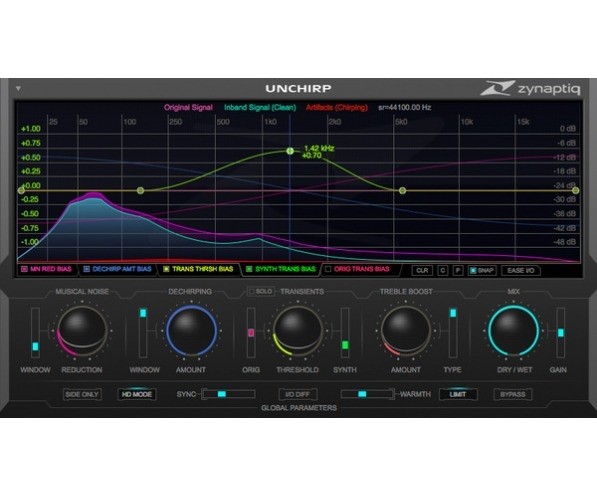Switch to the DECHIRP AMT BIAS tab
The height and width of the screenshot is (497, 597).
(118, 269)
